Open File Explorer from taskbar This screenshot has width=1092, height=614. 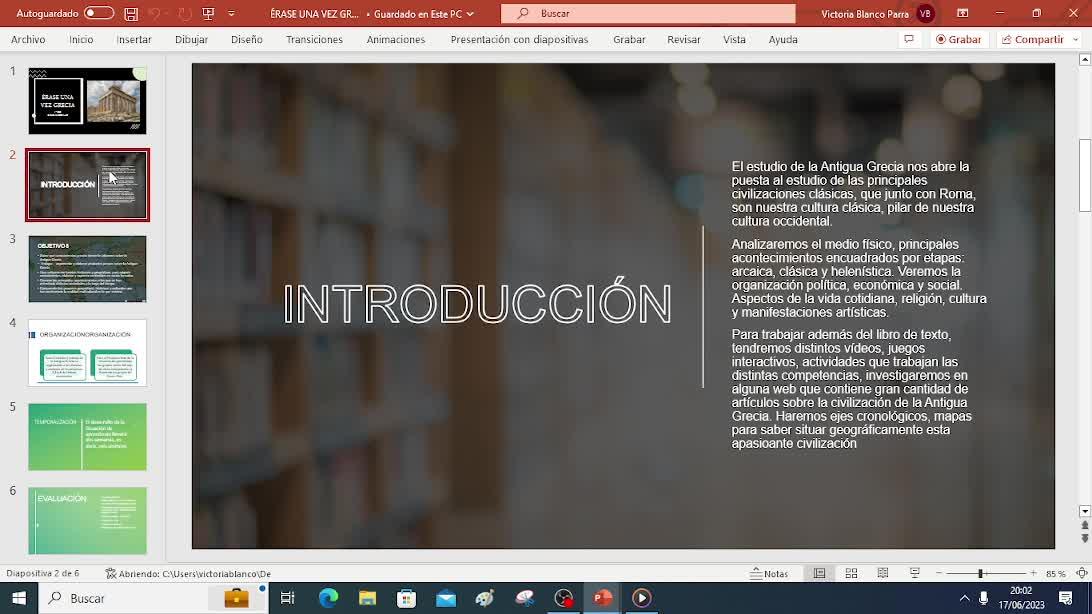point(367,598)
